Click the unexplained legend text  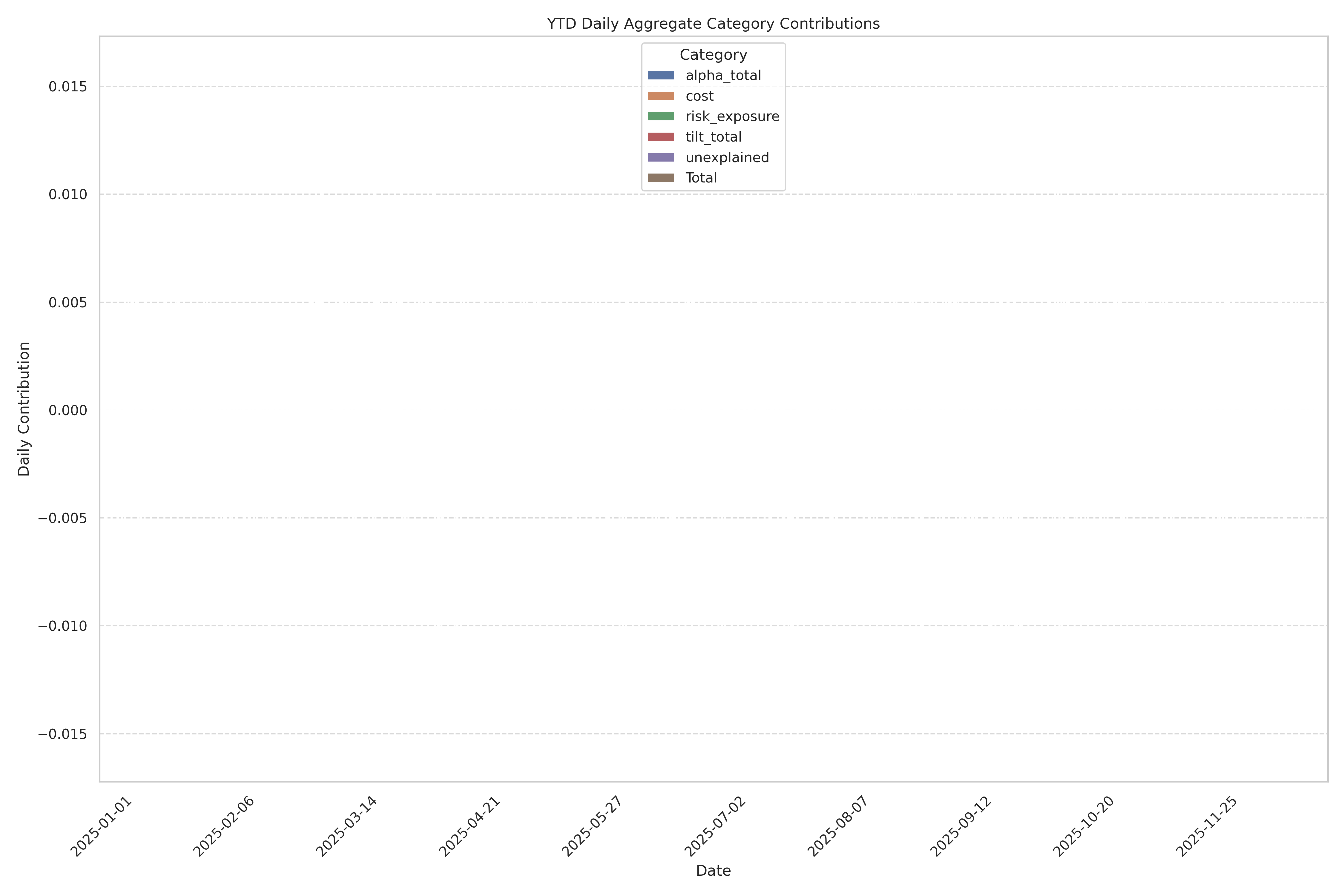tap(727, 158)
